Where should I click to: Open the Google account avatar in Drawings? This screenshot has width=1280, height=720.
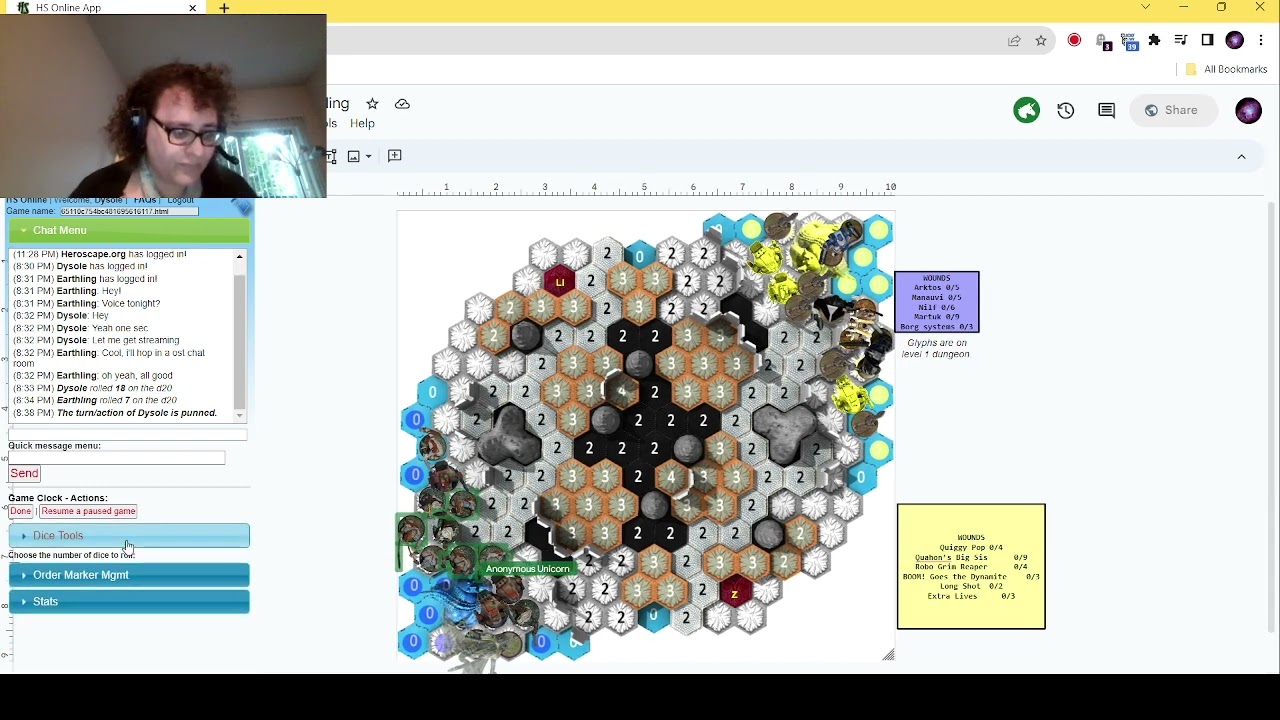[1248, 111]
